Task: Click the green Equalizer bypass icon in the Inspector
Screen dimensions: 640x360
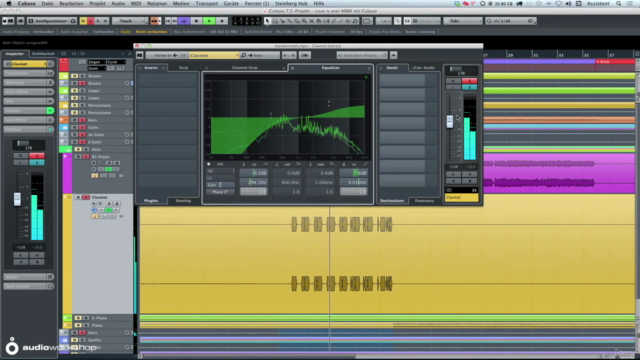Action: (x=50, y=111)
